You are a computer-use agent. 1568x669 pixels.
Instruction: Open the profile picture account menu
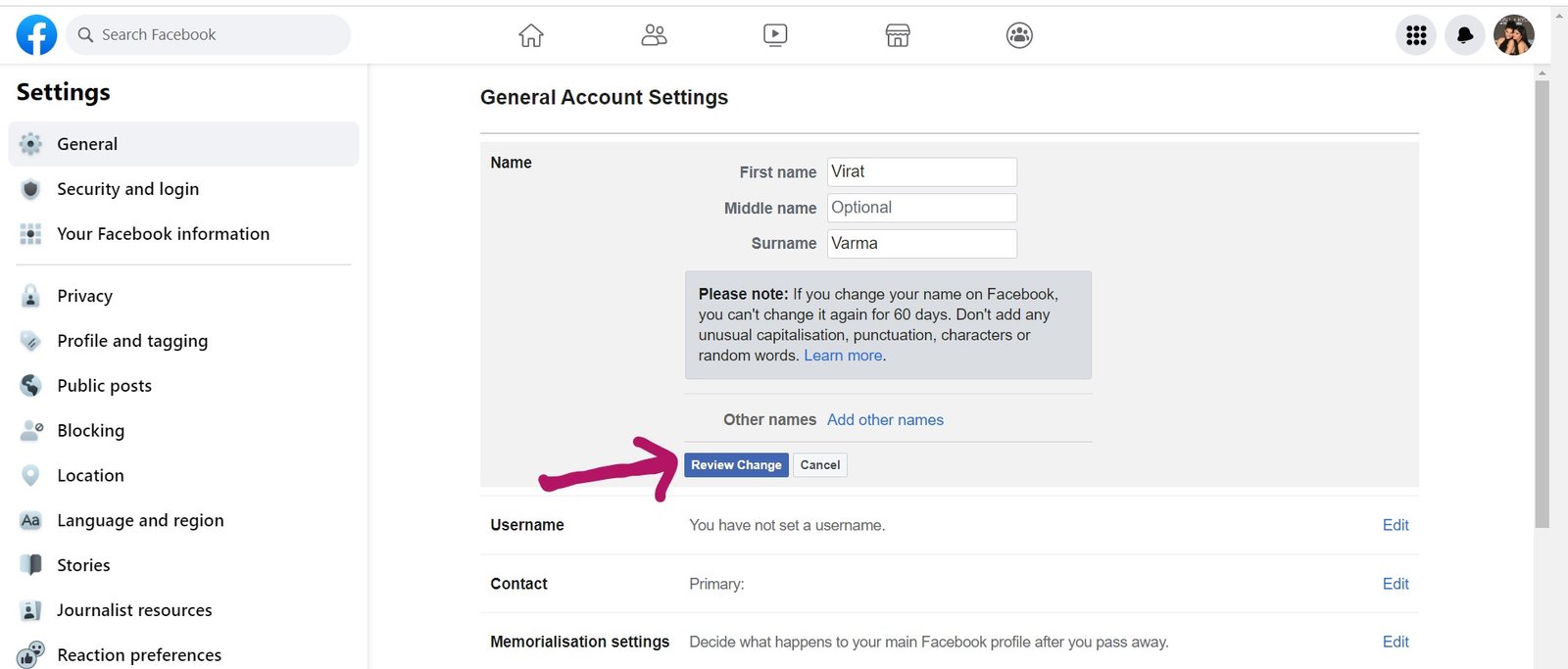[x=1514, y=35]
